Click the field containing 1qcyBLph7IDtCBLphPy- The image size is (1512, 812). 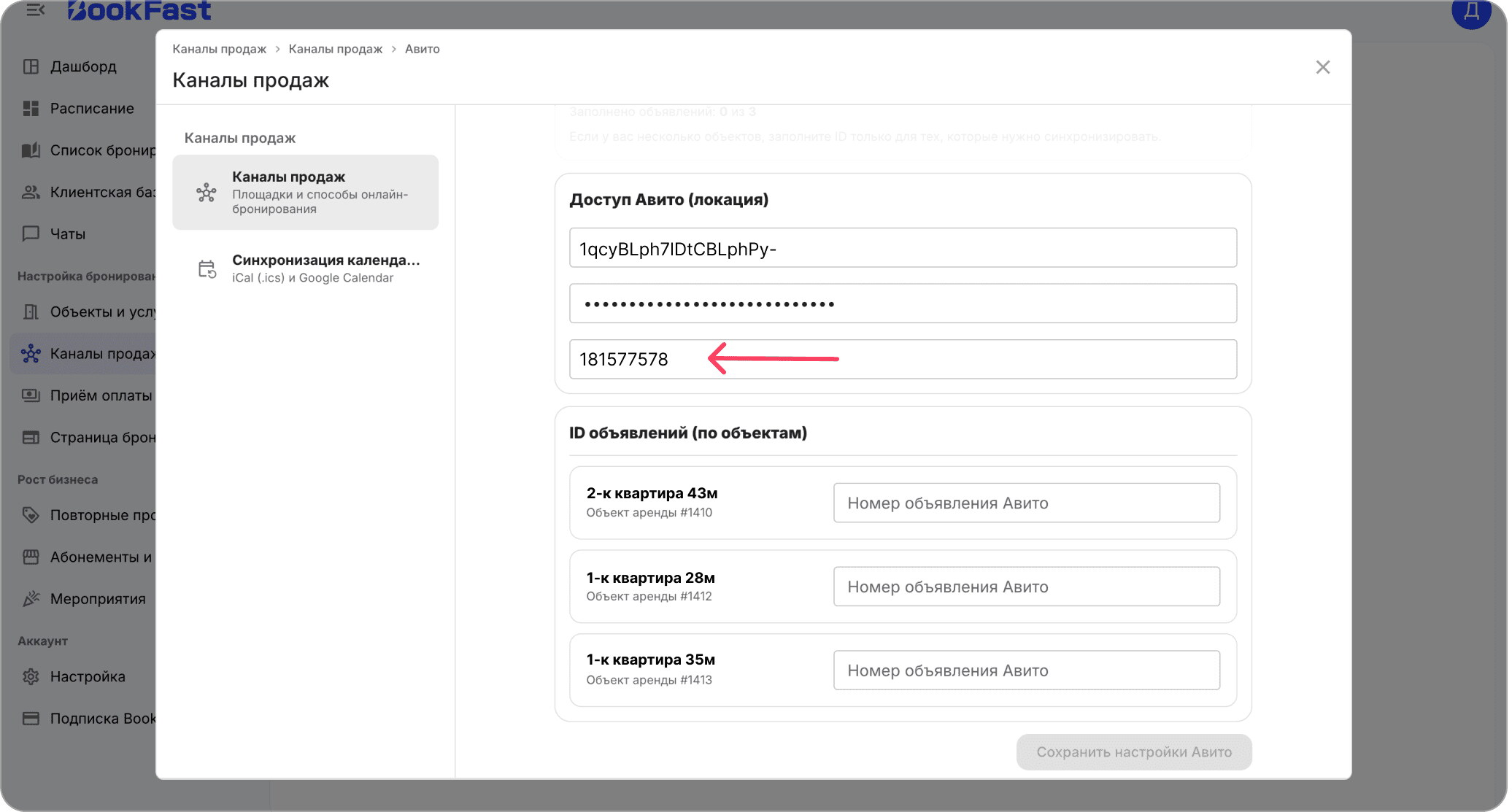(903, 248)
